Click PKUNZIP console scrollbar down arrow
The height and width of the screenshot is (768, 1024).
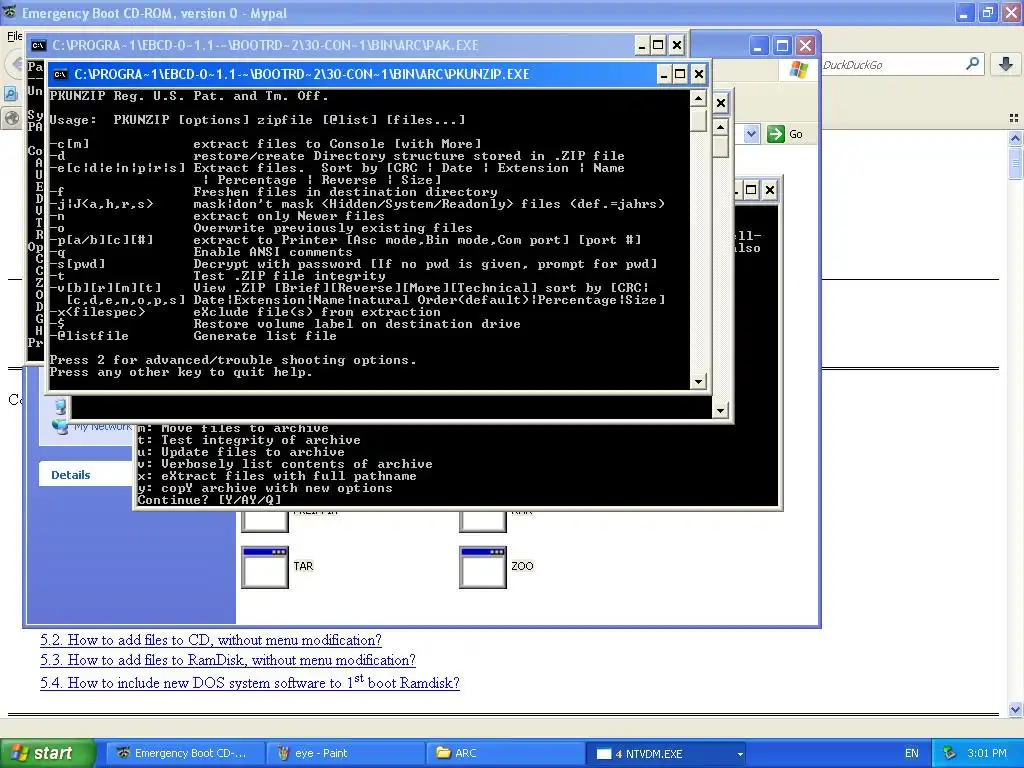pos(698,381)
